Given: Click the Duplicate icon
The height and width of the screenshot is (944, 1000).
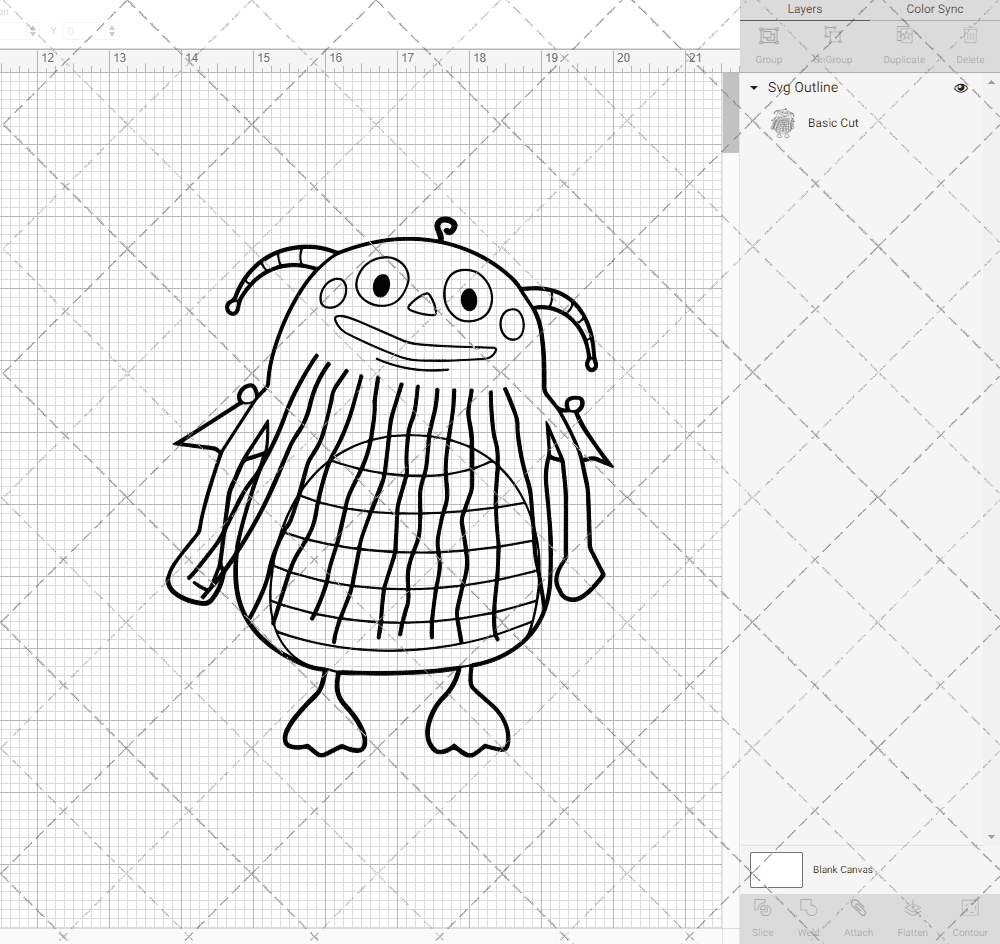Looking at the screenshot, I should tap(904, 36).
